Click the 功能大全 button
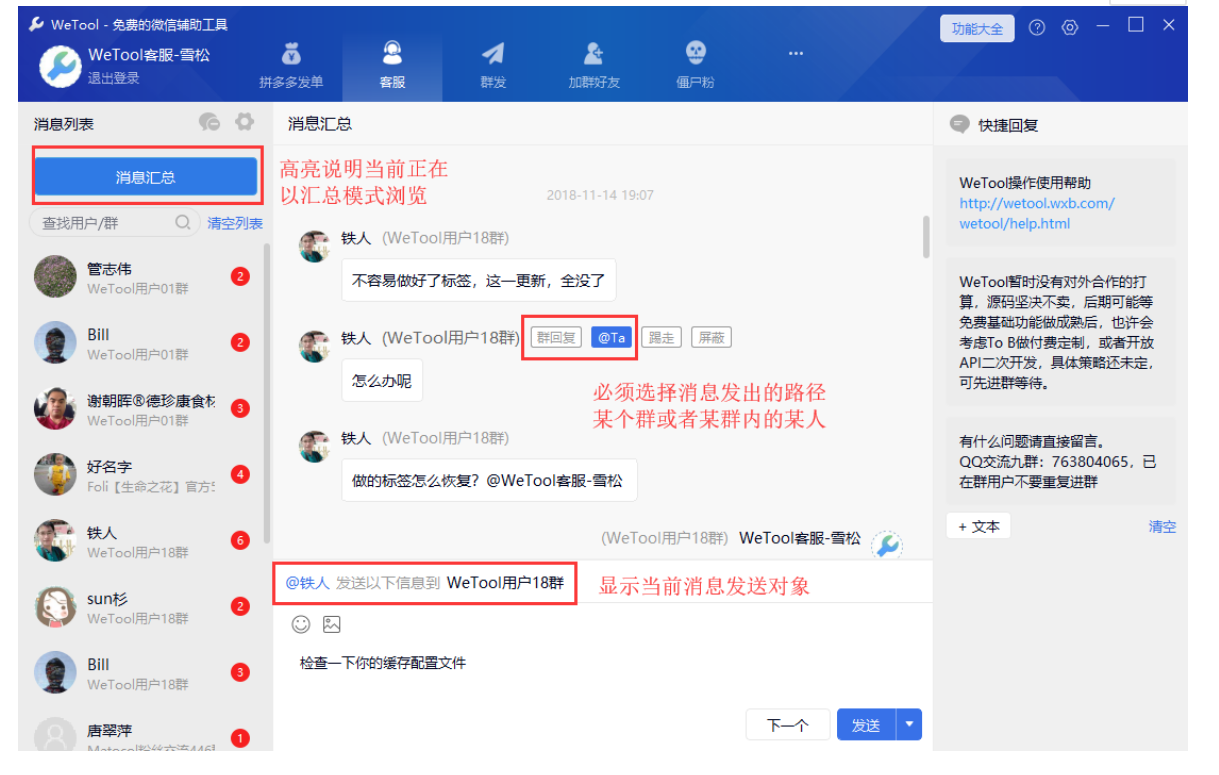 point(977,28)
